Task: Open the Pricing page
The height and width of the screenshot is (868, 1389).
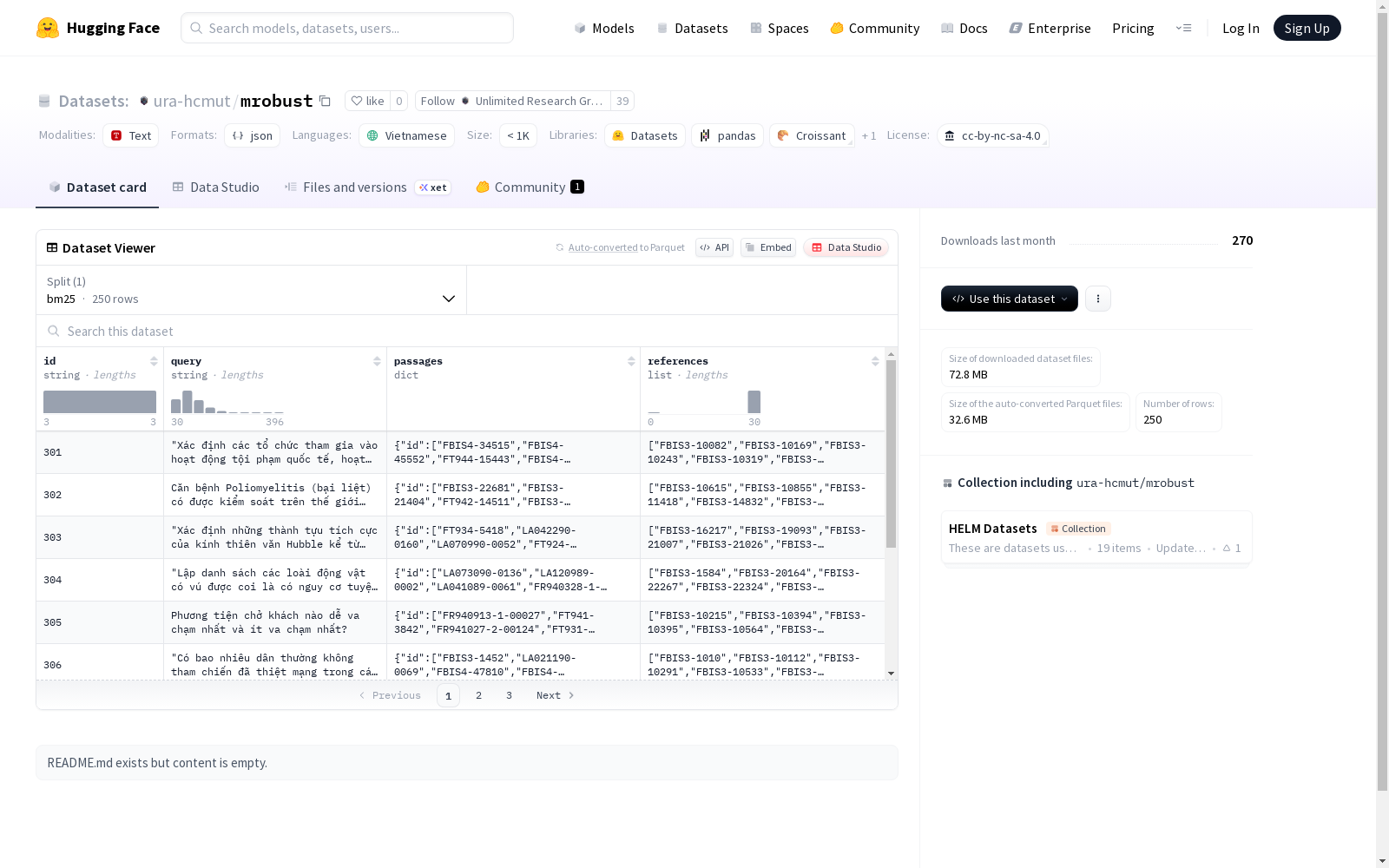Action: [x=1133, y=28]
